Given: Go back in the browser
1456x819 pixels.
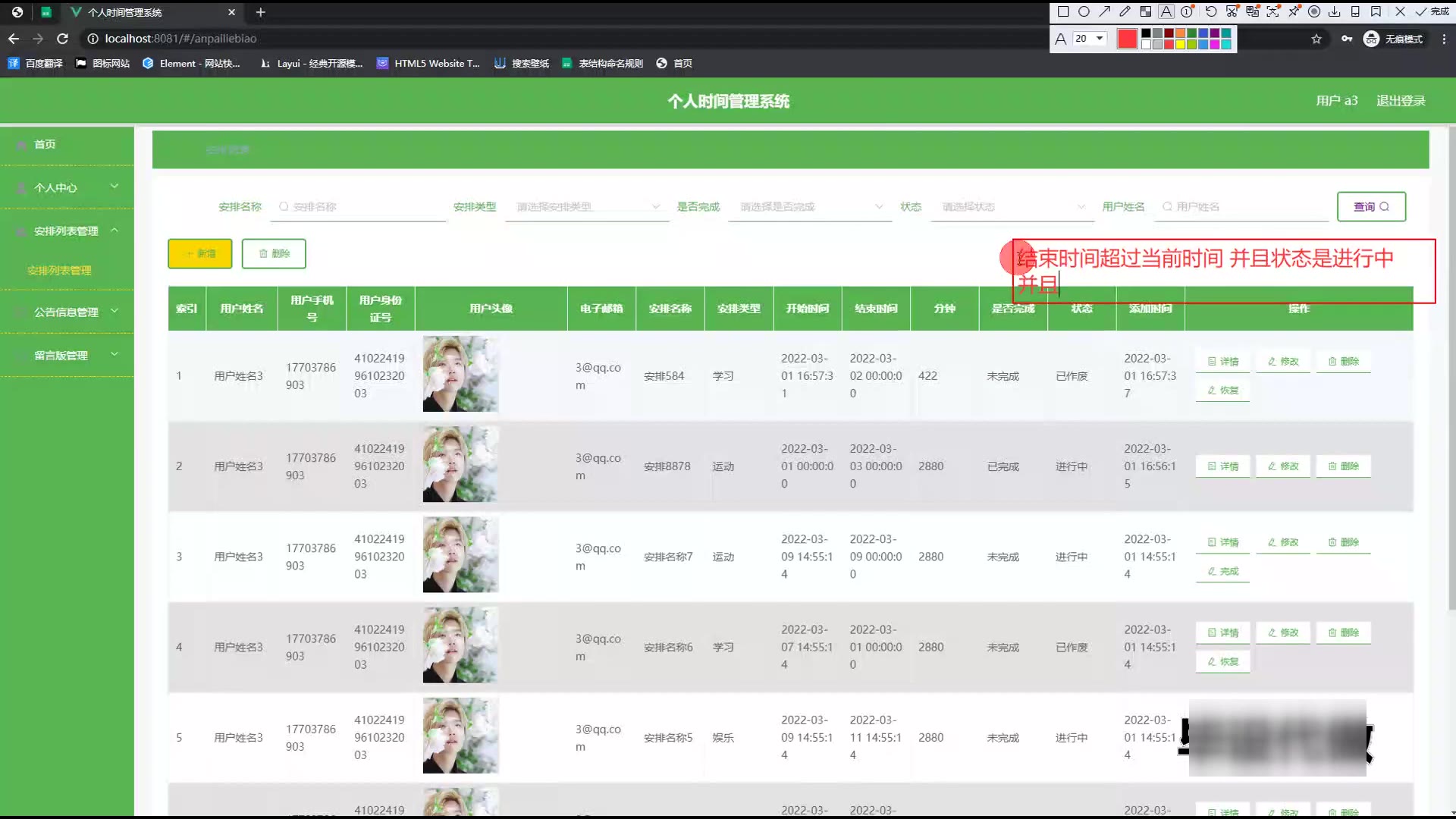Looking at the screenshot, I should [x=14, y=38].
